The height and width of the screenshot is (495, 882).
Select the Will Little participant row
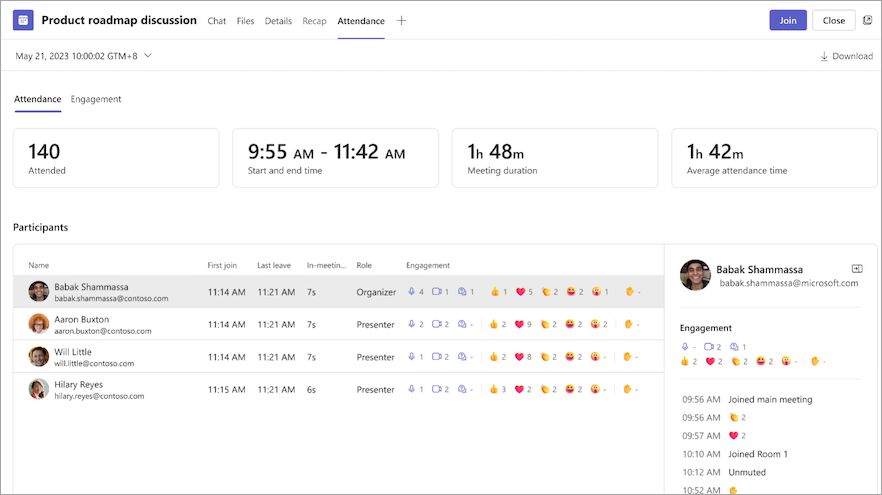click(x=300, y=357)
